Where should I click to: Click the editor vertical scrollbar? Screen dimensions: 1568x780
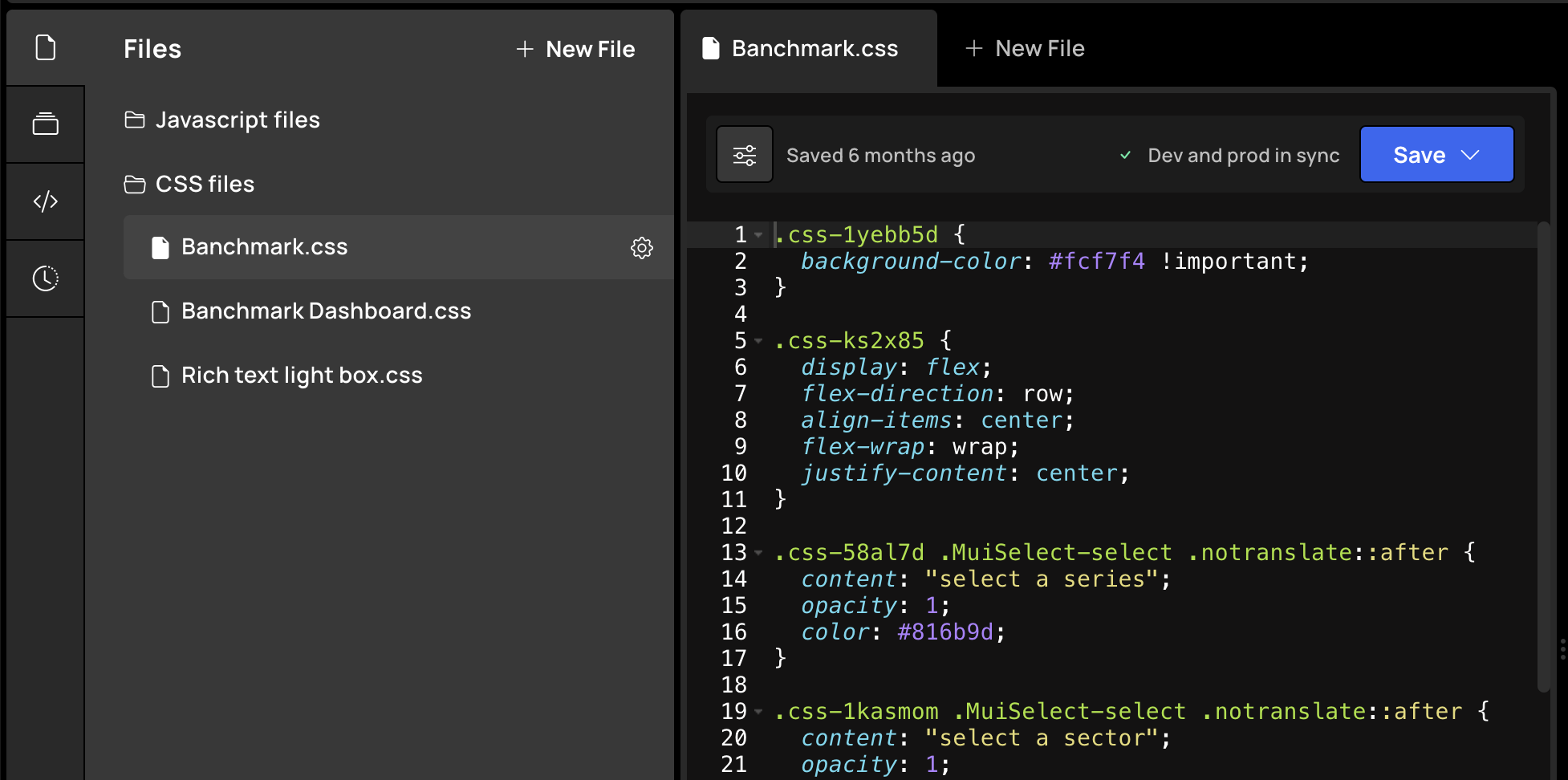pyautogui.click(x=1543, y=457)
